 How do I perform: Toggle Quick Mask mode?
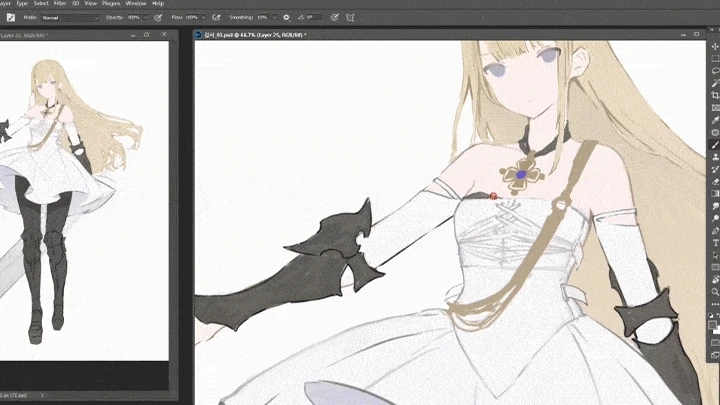coord(715,343)
